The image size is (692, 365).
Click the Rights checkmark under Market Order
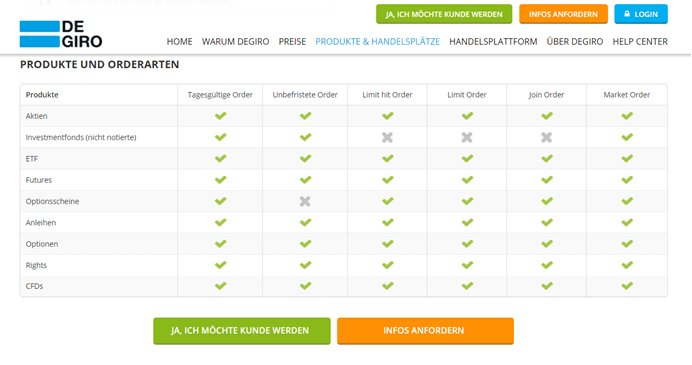(627, 265)
